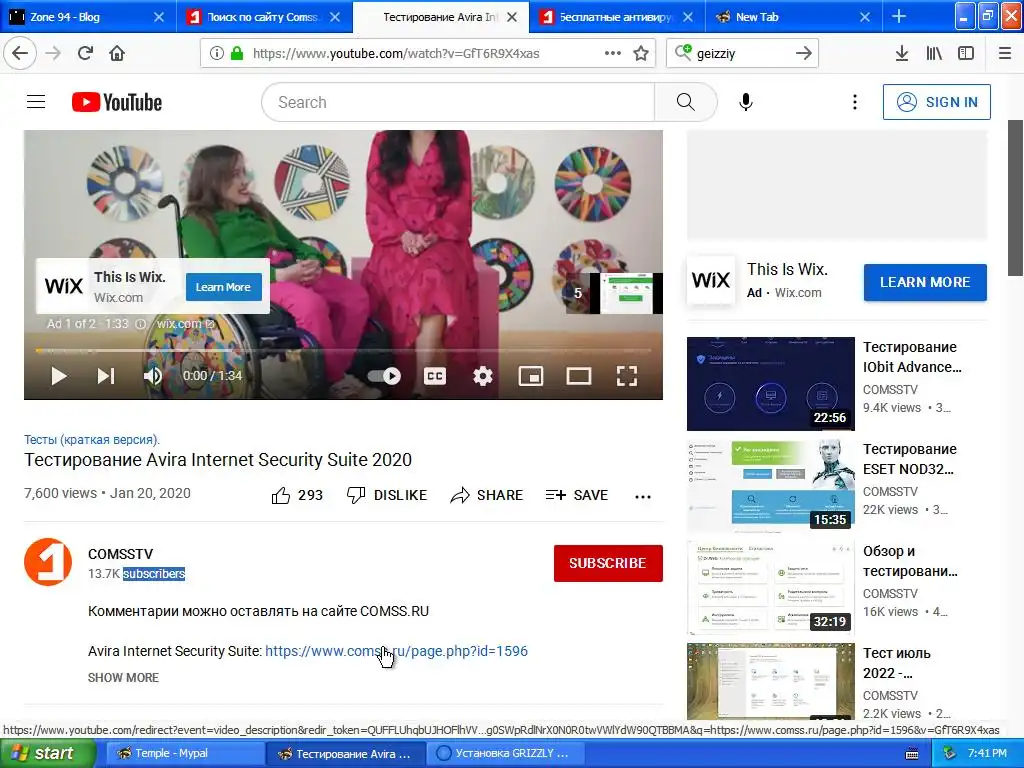The width and height of the screenshot is (1024, 768).
Task: Open the browser hamburger menu
Action: [1004, 53]
